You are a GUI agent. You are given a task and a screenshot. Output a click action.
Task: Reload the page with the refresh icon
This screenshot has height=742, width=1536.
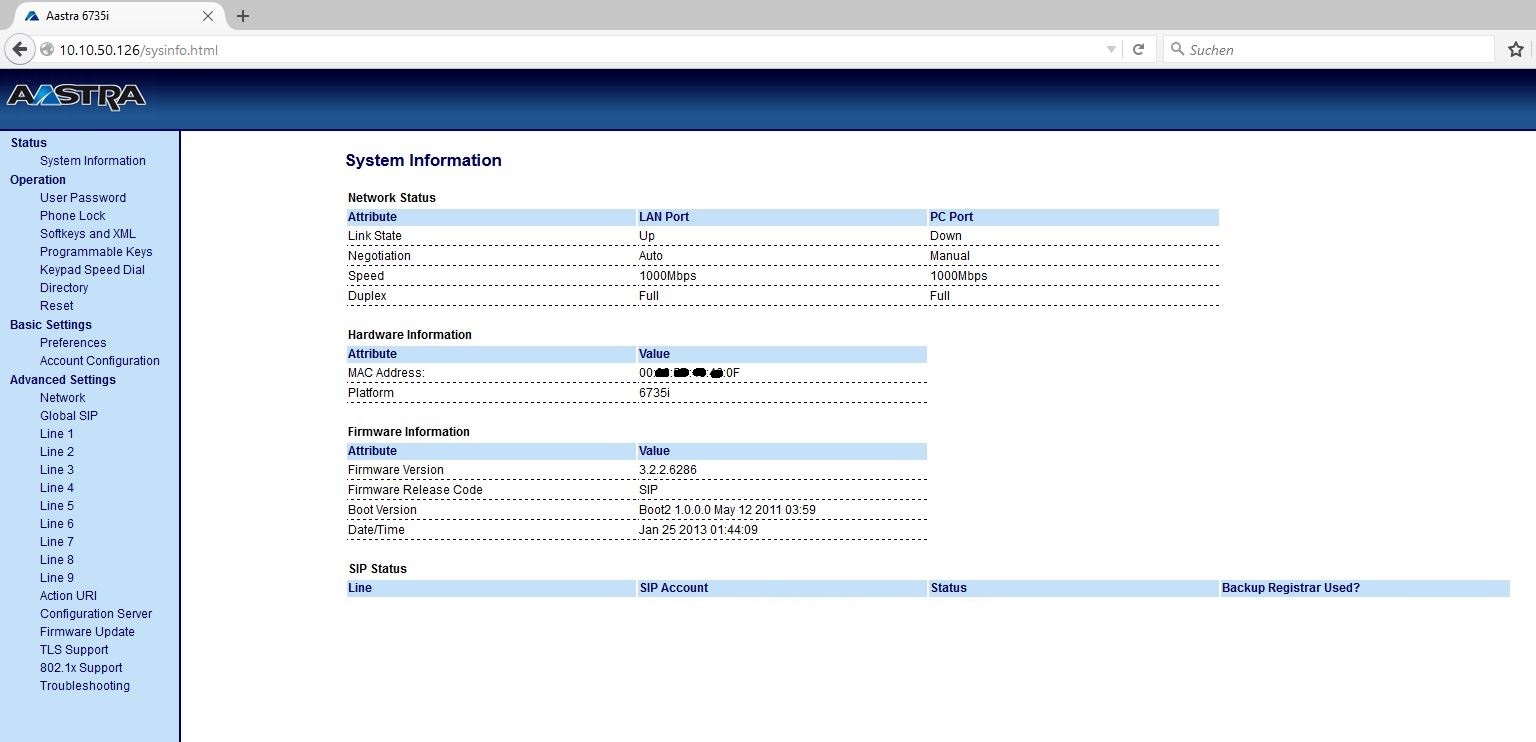[1138, 50]
